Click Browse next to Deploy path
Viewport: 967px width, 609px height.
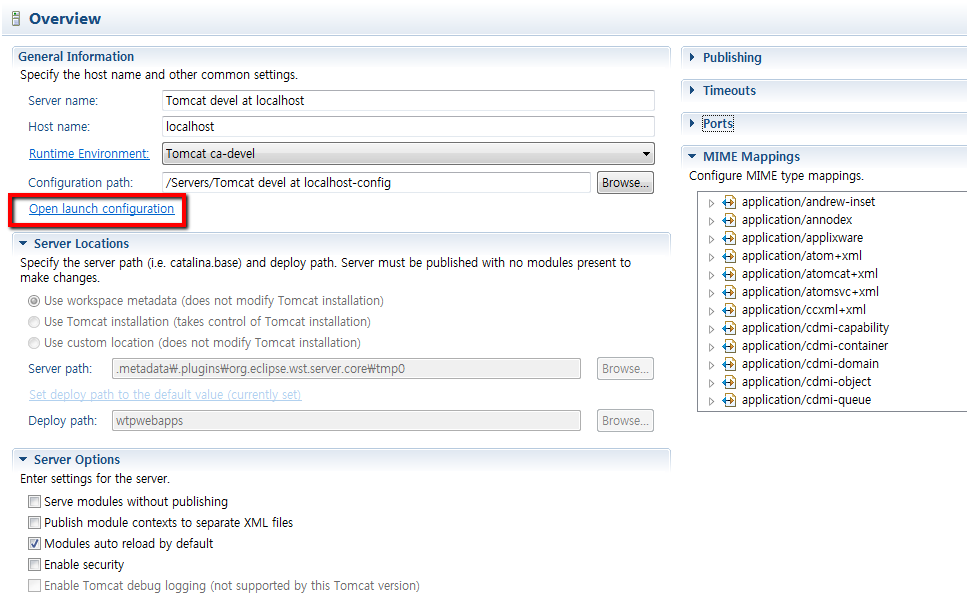click(x=625, y=421)
